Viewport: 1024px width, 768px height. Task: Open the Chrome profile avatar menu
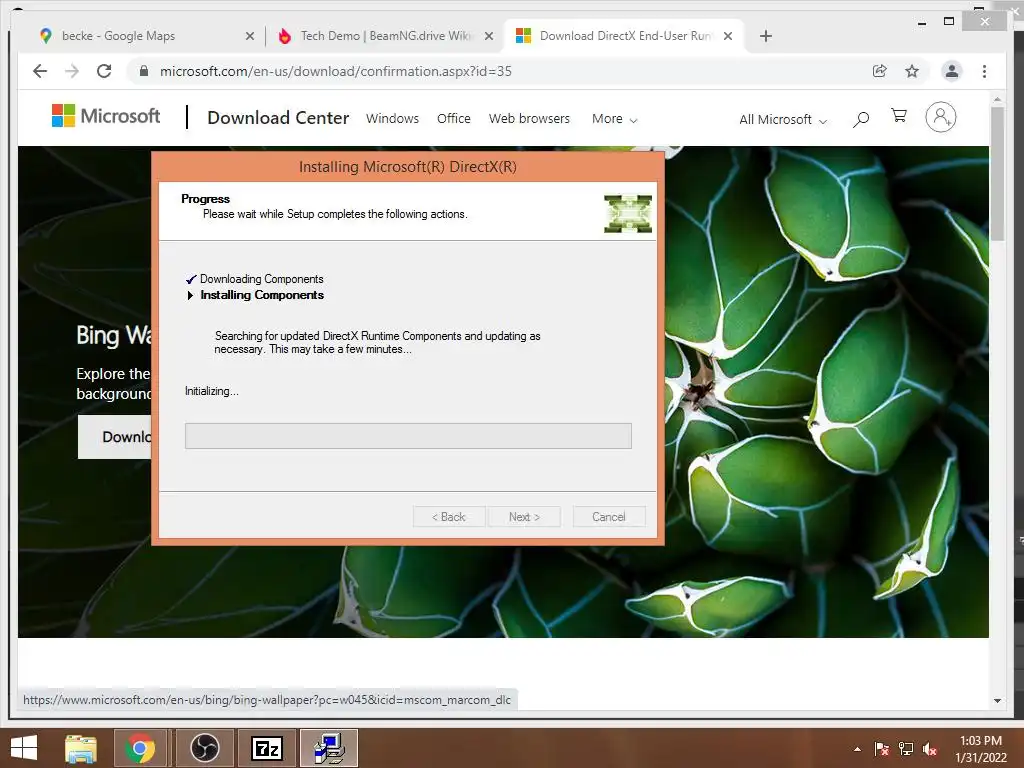click(x=952, y=71)
